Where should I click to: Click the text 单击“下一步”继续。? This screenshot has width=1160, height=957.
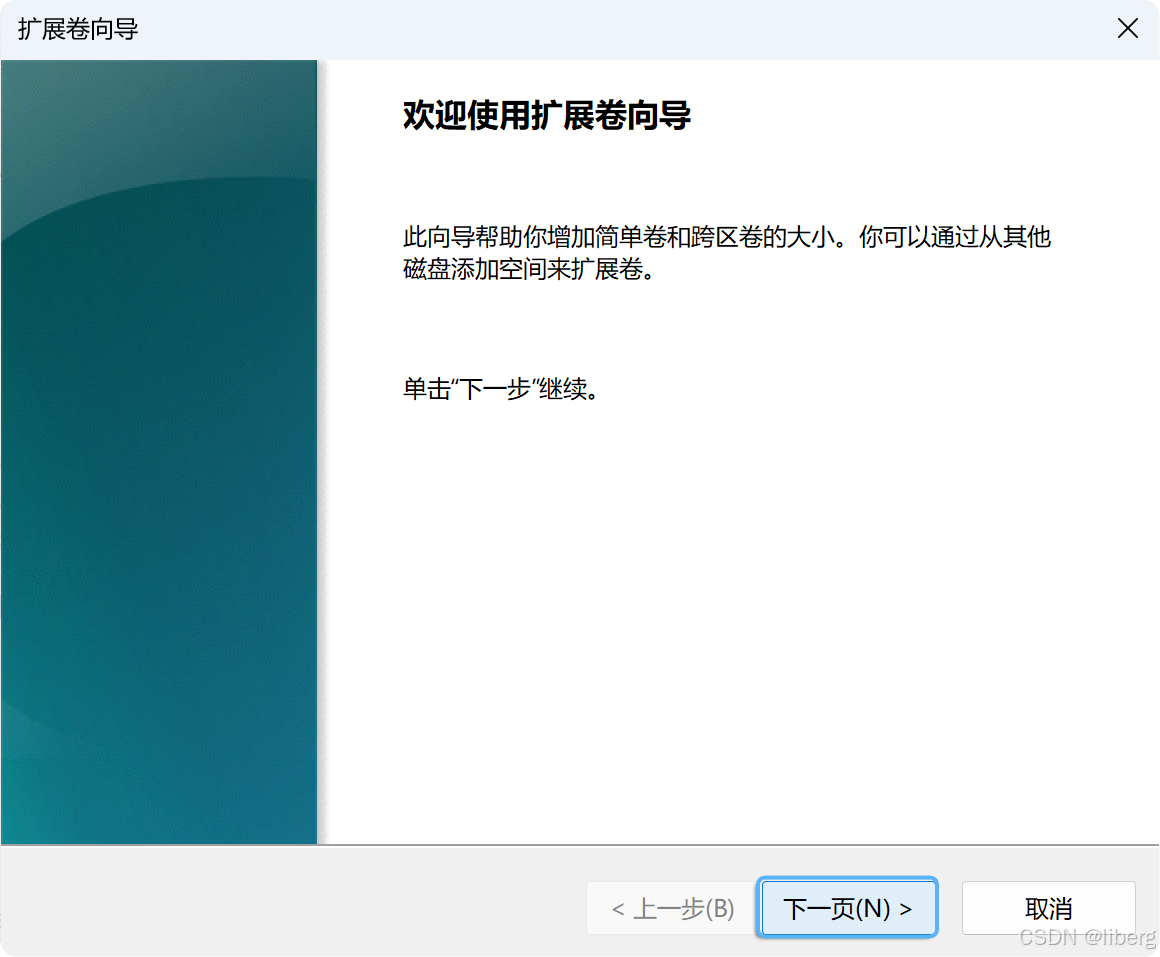pos(501,388)
